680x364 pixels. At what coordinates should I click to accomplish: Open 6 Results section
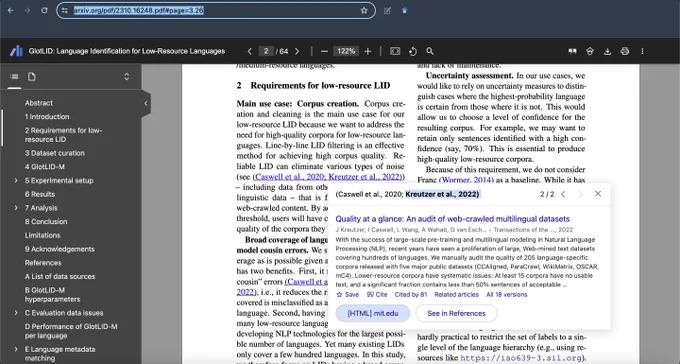[40, 194]
